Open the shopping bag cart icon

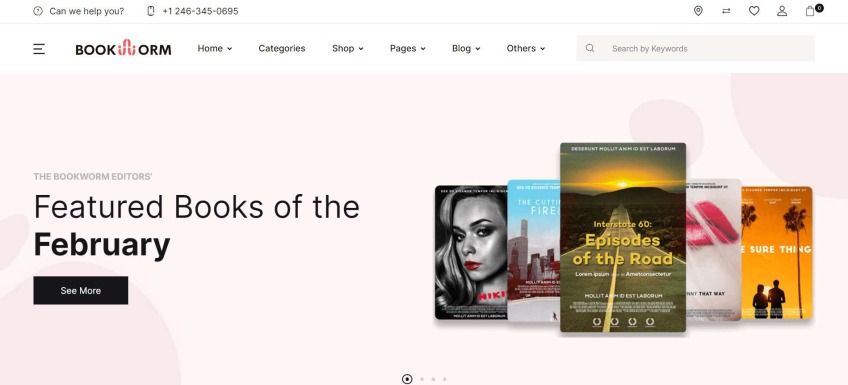(x=810, y=11)
